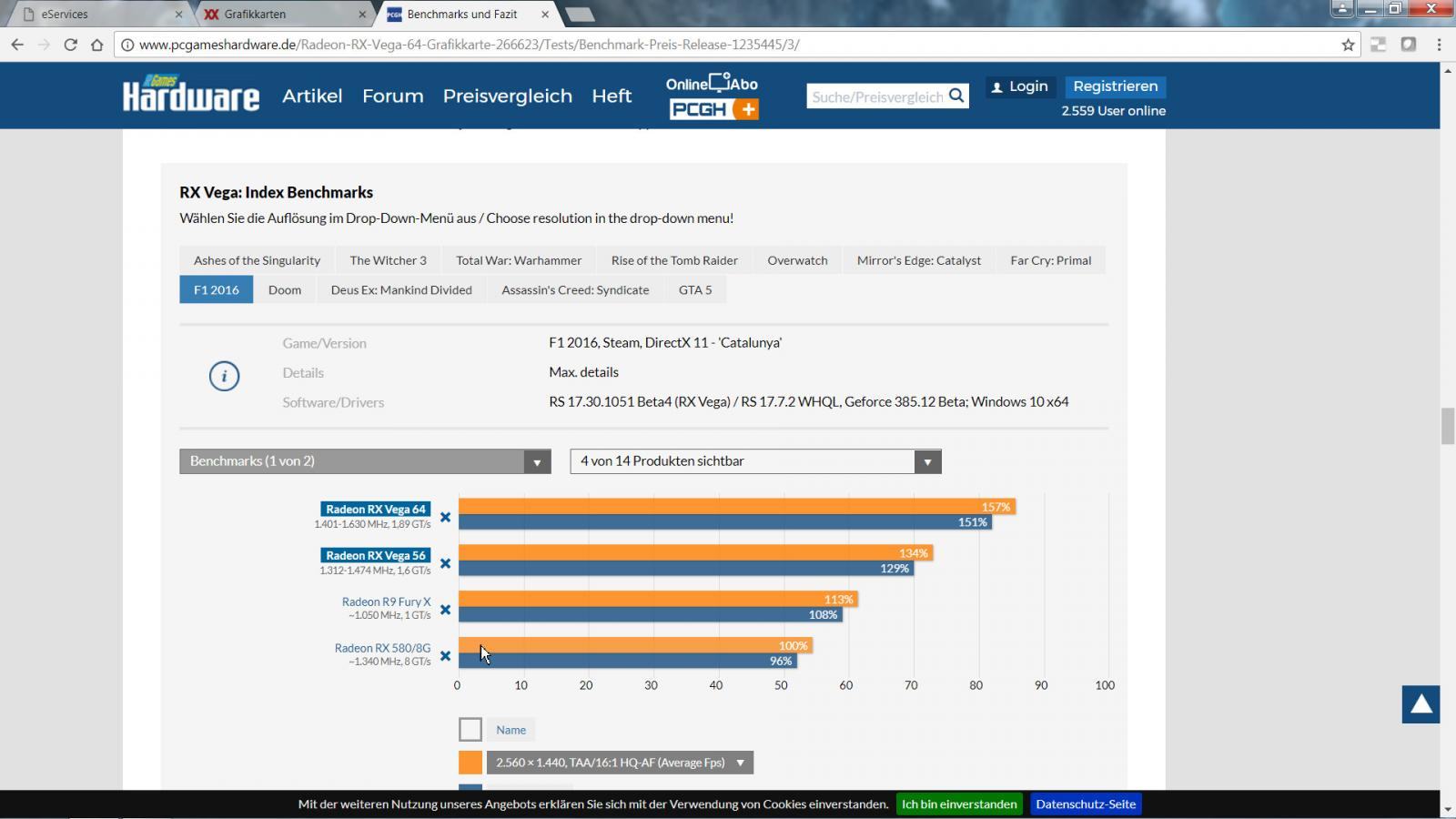This screenshot has width=1456, height=819.
Task: Open the 2.560 × 1.440 resolution dropdown
Action: click(620, 763)
